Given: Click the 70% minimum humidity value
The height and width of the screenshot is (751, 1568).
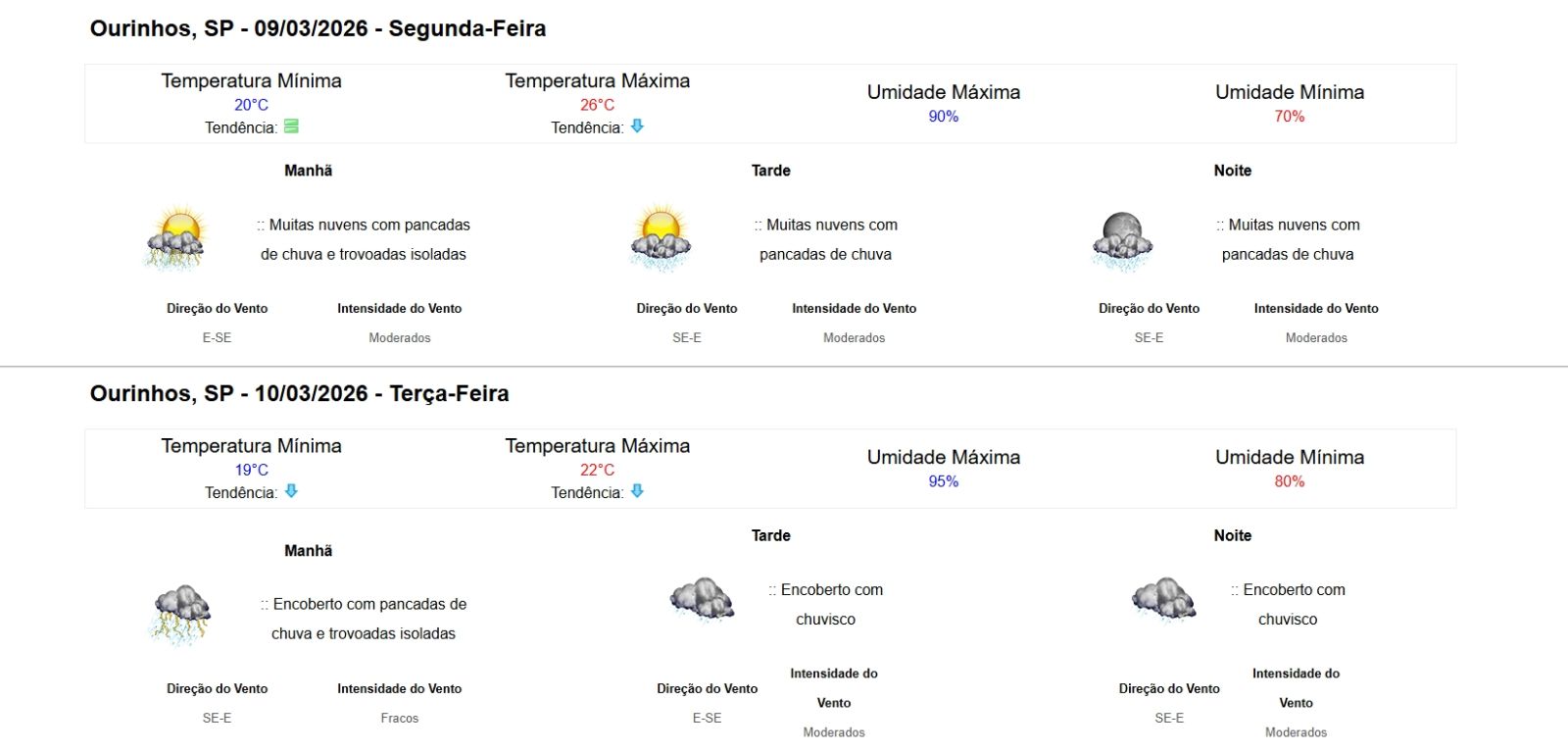Looking at the screenshot, I should tap(1289, 117).
